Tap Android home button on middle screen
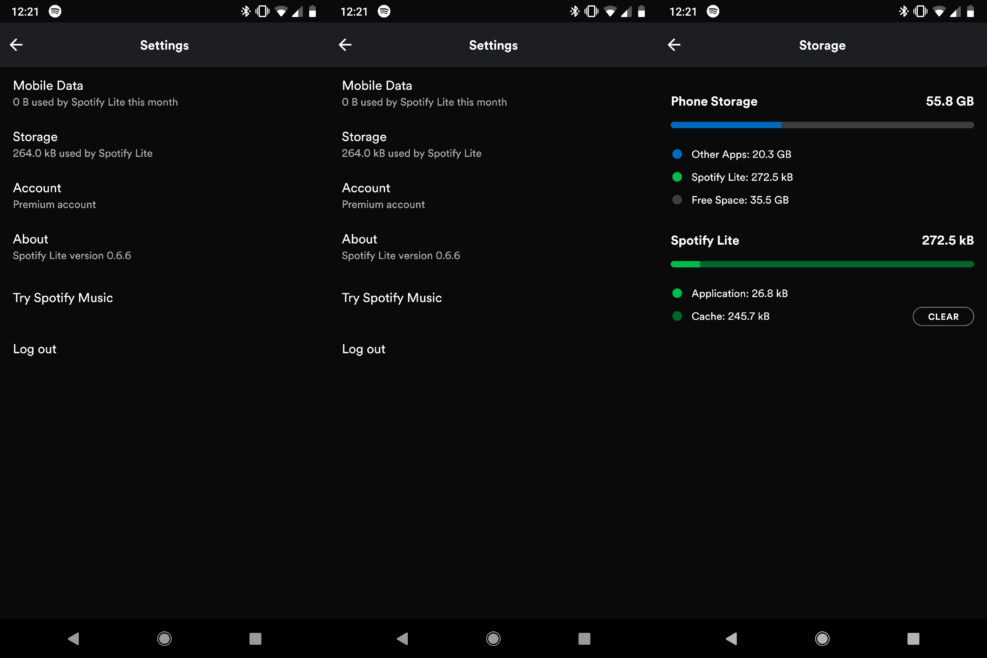Viewport: 987px width, 658px height. pos(494,638)
